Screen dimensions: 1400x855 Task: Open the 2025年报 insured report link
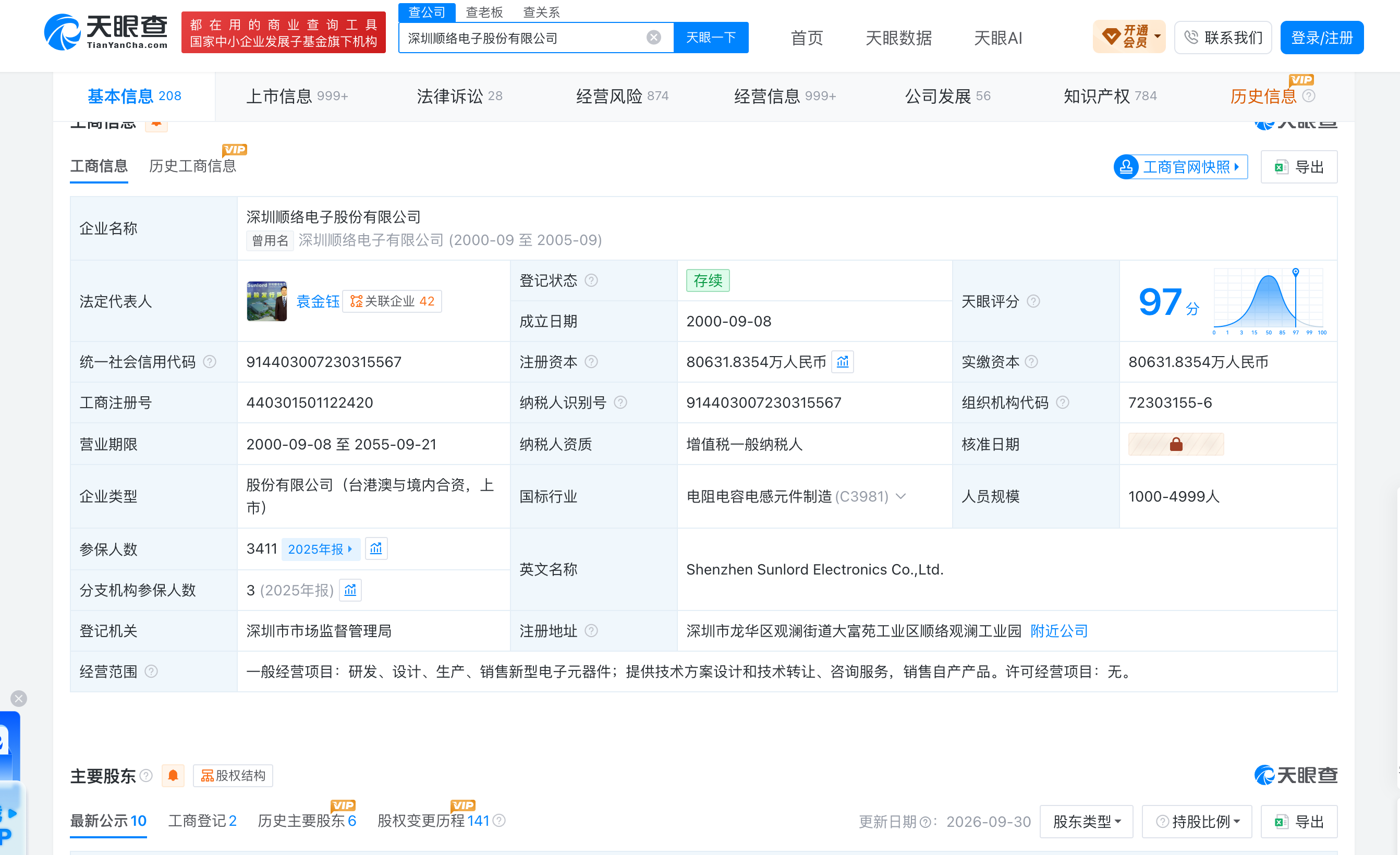click(321, 549)
